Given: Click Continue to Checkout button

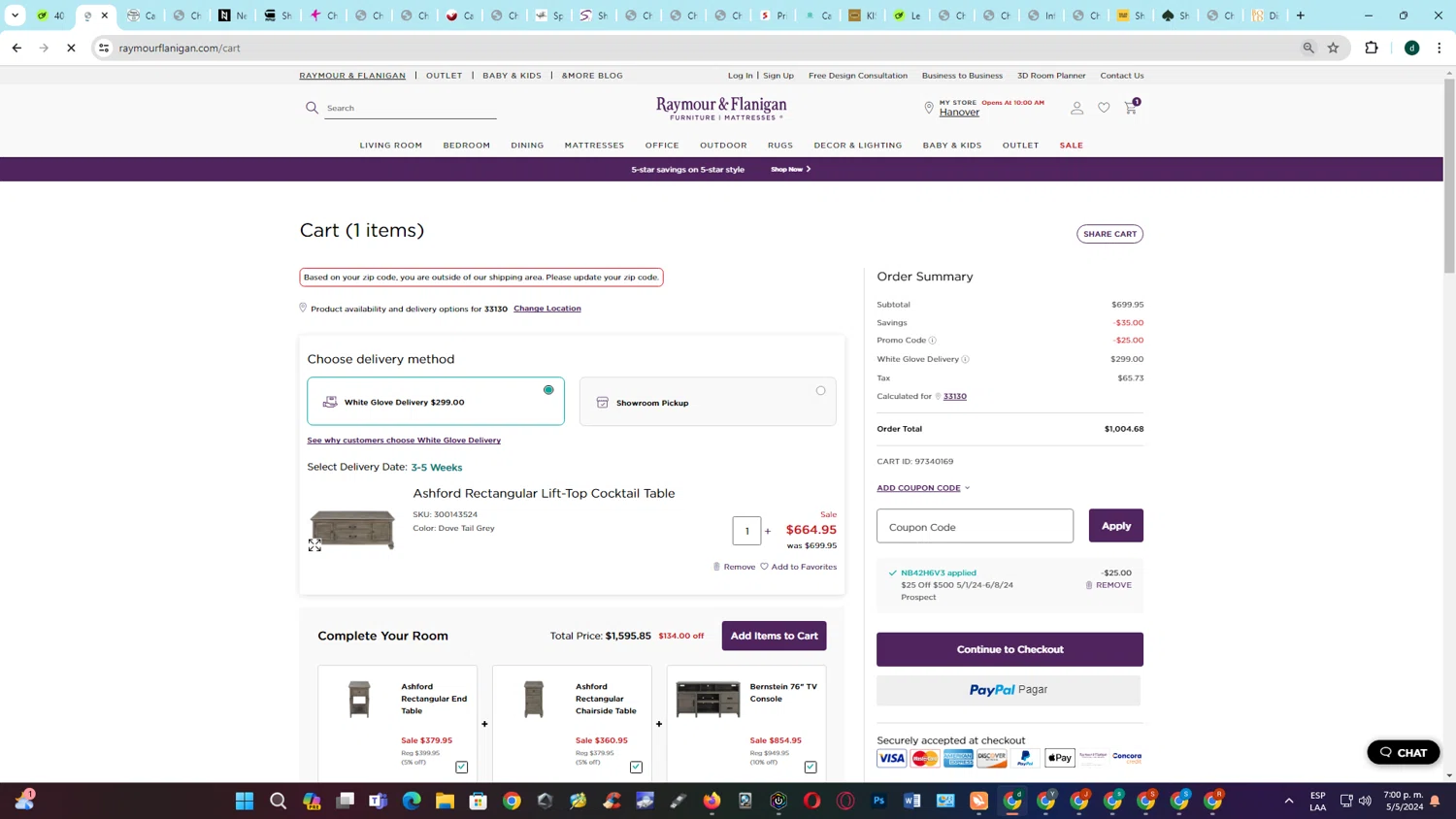Looking at the screenshot, I should coord(1009,649).
